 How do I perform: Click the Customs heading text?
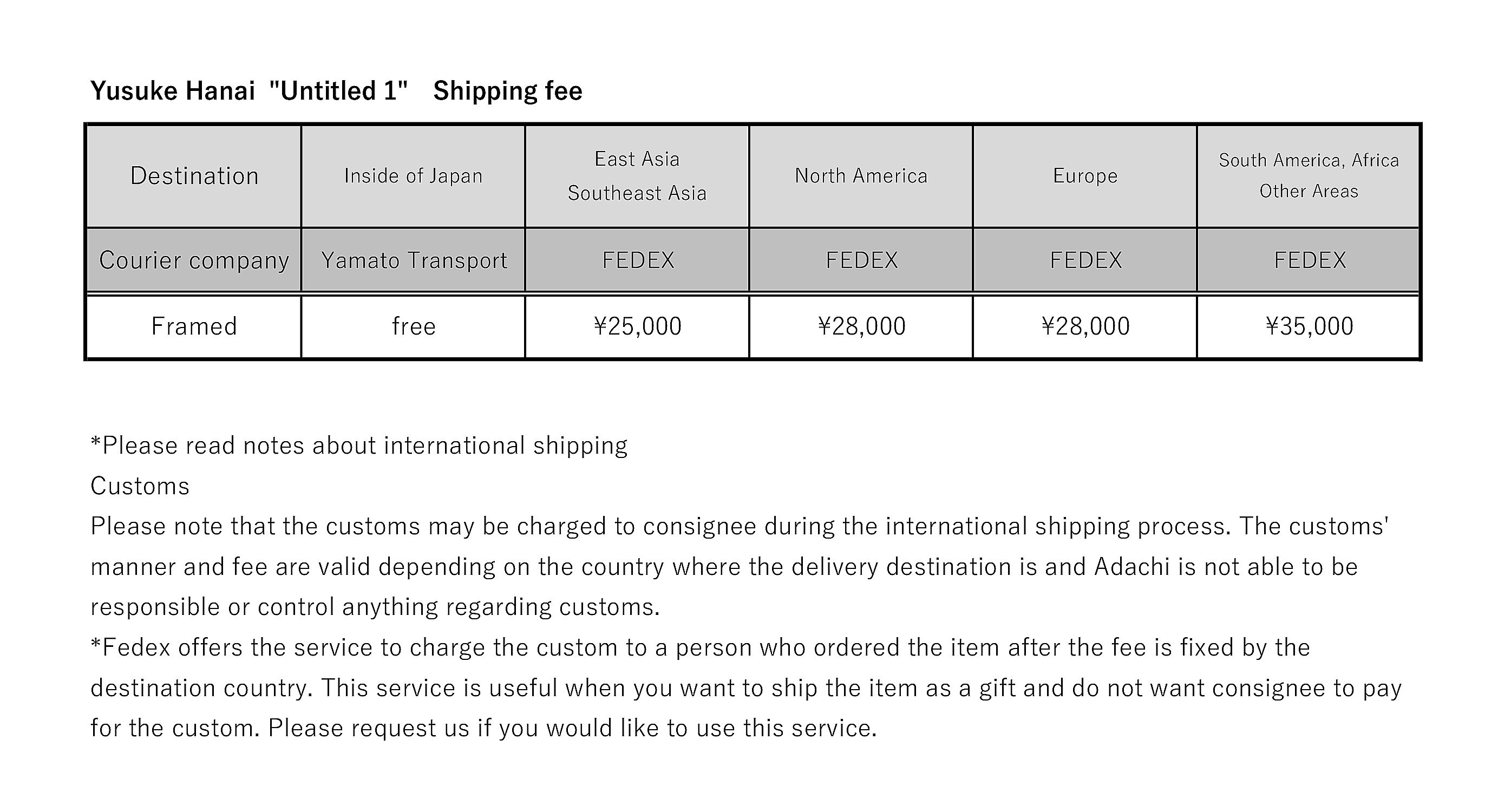click(140, 486)
